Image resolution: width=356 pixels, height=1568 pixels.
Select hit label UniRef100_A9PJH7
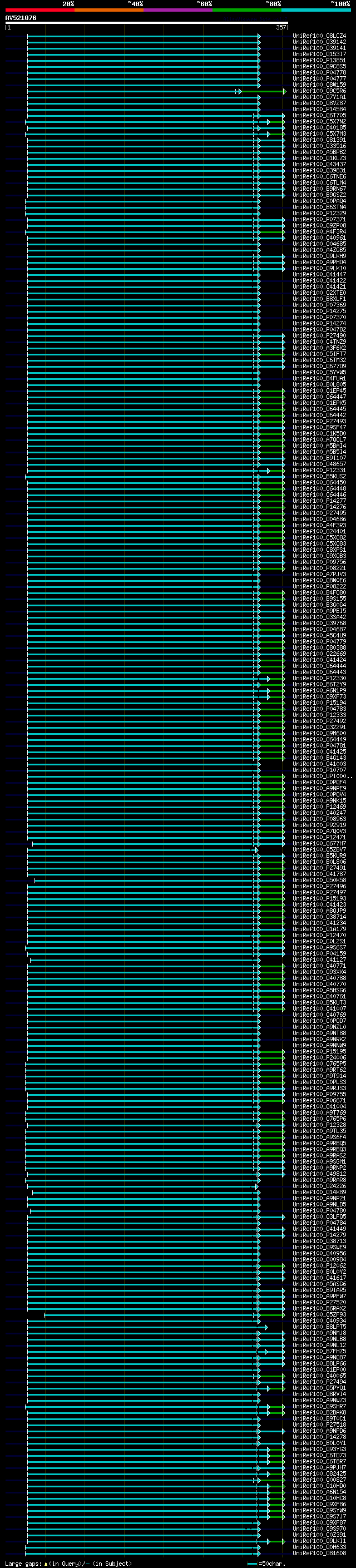point(319,1468)
